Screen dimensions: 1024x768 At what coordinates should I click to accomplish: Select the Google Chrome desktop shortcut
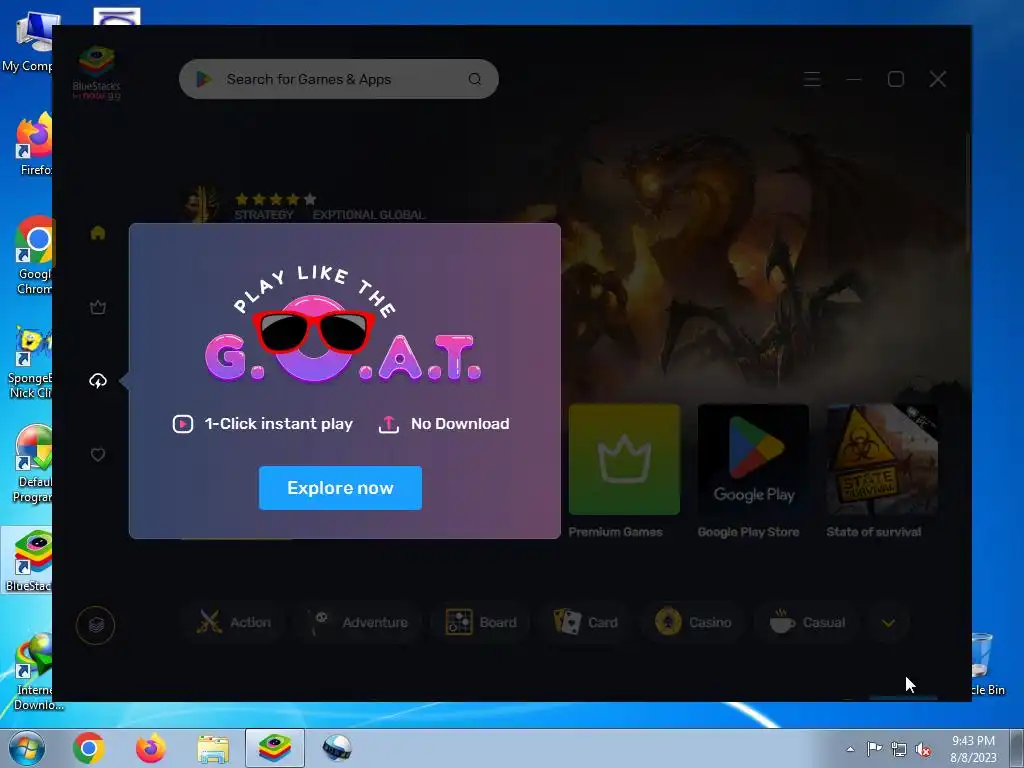(34, 255)
